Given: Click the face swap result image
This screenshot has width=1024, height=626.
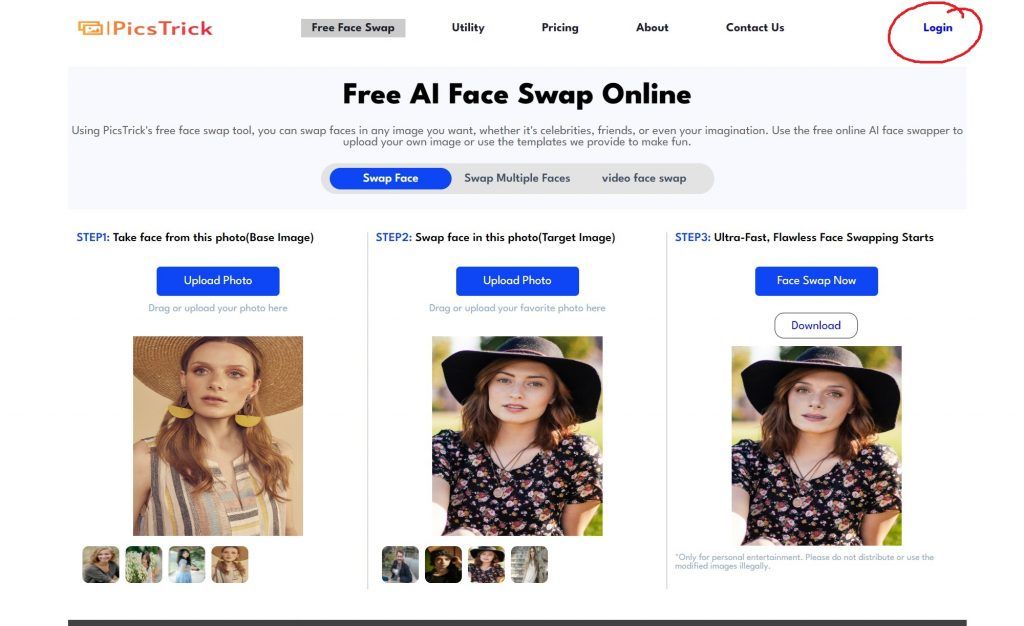Looking at the screenshot, I should (x=816, y=445).
